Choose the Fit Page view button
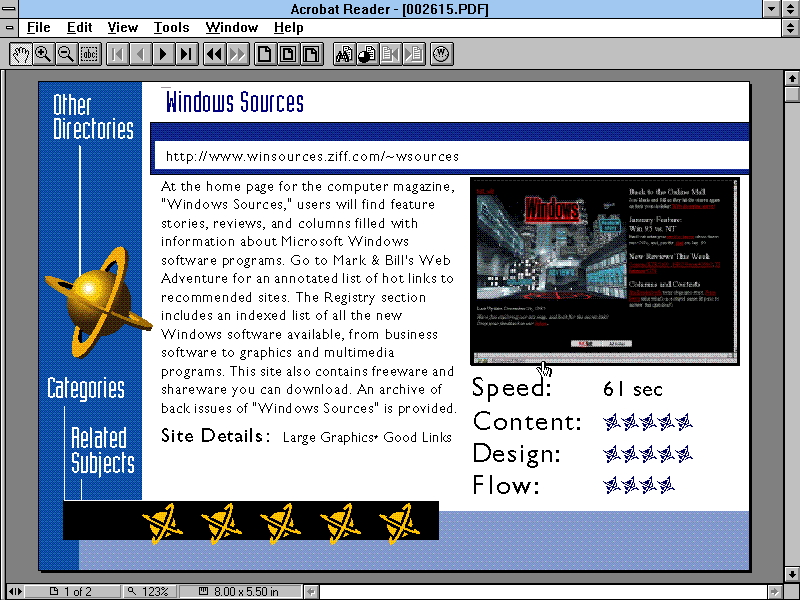Screen dimensions: 800x600 [x=288, y=54]
